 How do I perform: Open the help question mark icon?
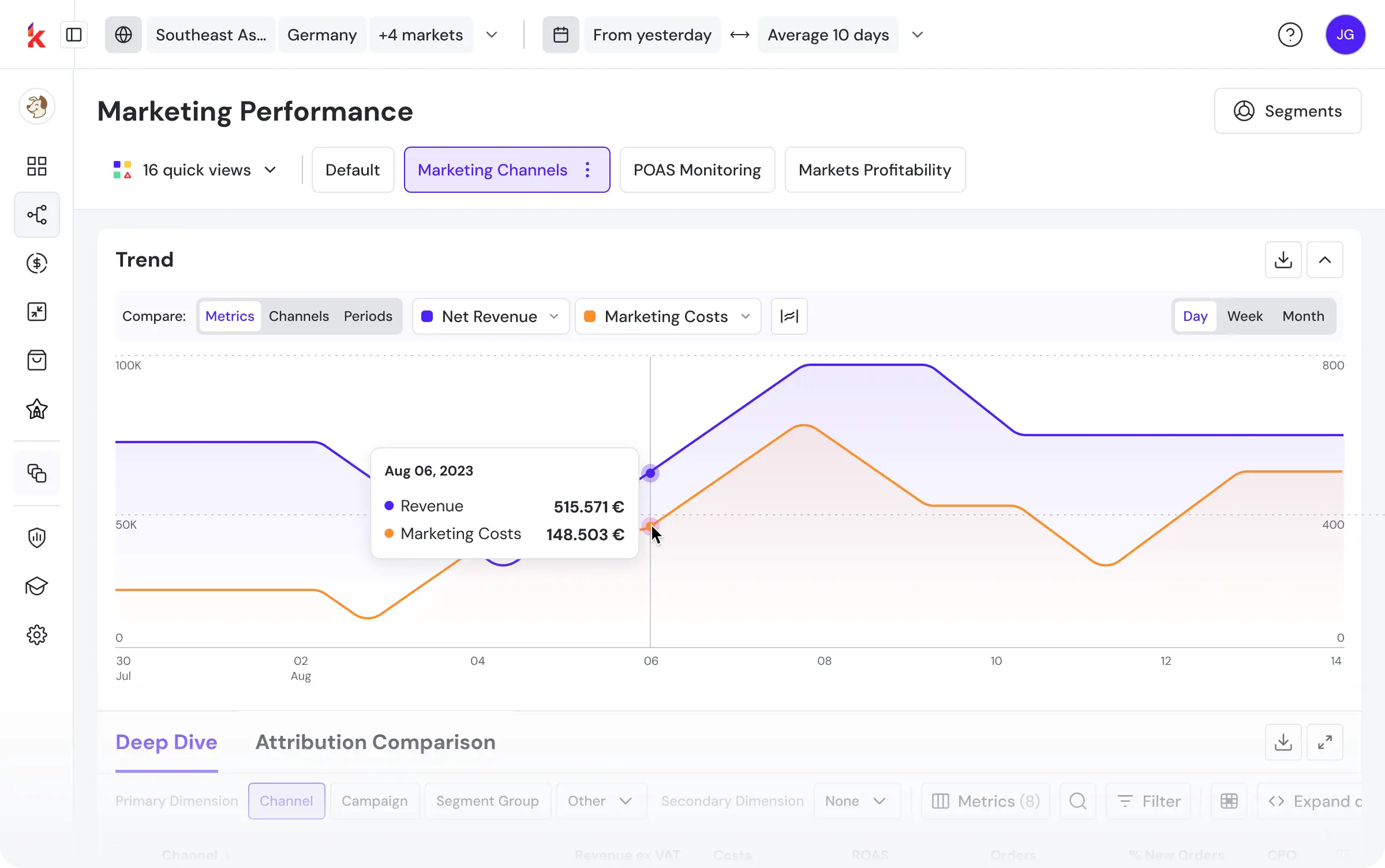pyautogui.click(x=1290, y=35)
